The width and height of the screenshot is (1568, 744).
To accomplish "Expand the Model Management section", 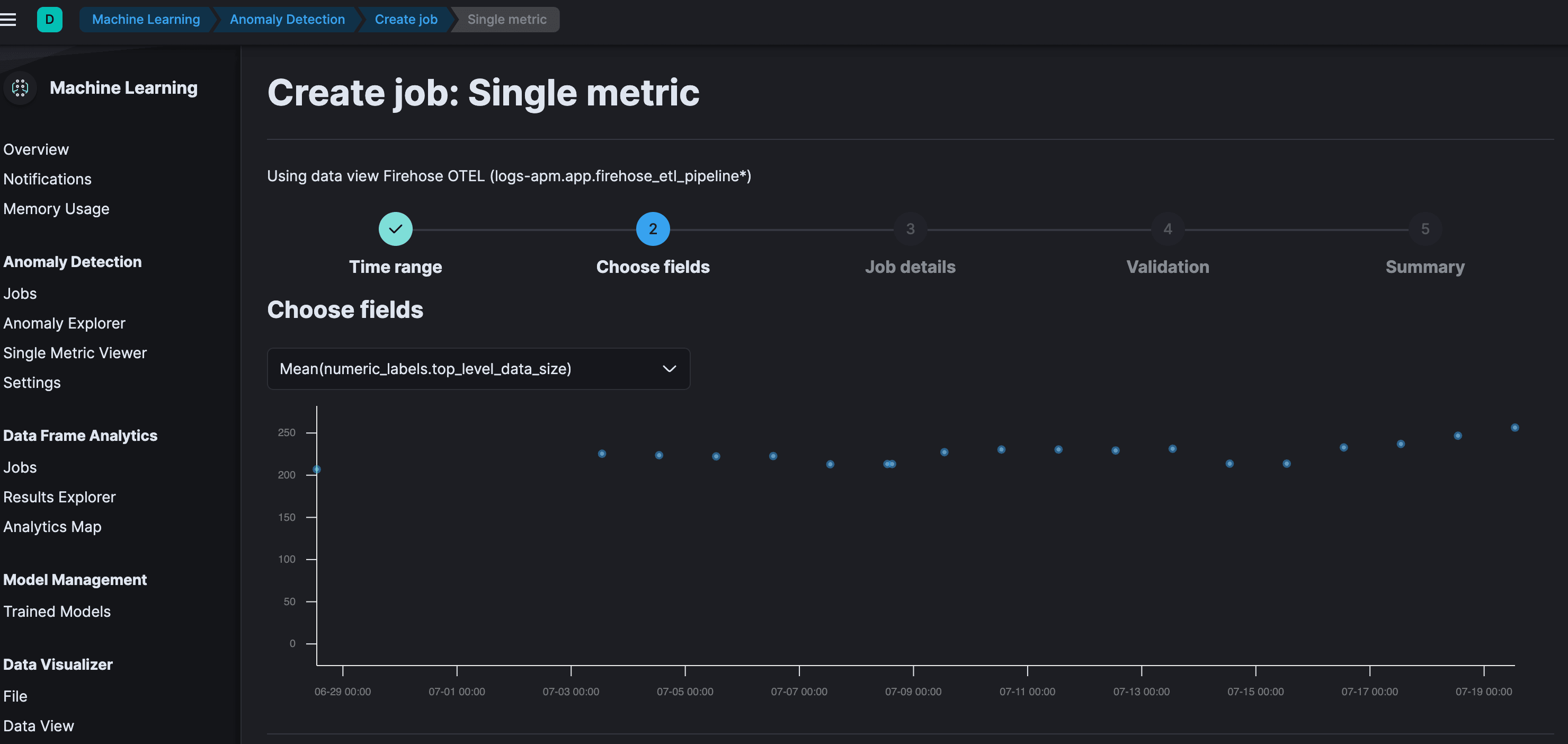I will click(75, 579).
